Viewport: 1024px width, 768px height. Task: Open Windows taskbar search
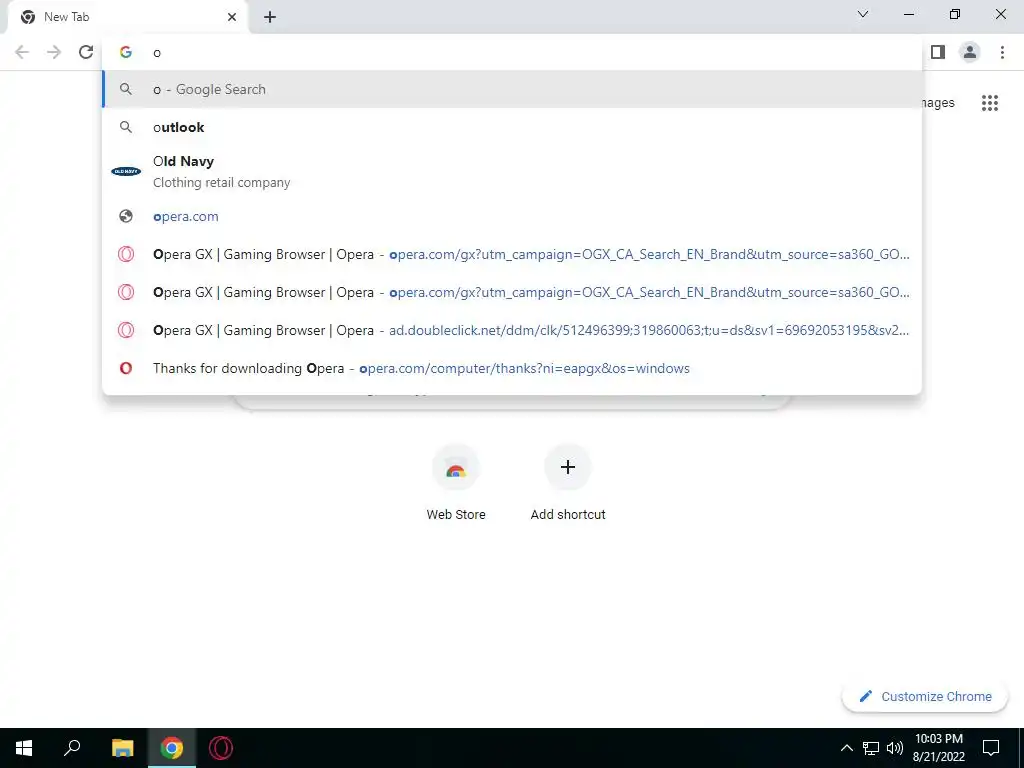[x=72, y=748]
